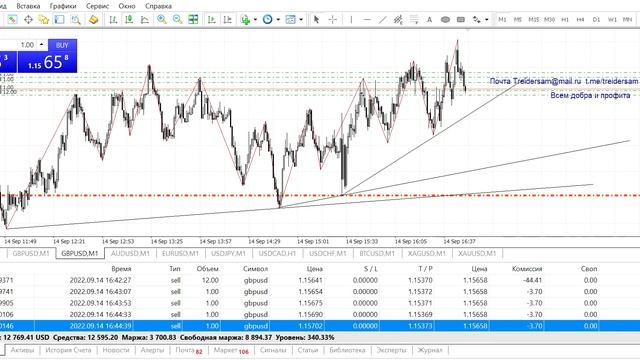Open the Strategy Tester icon
This screenshot has height=360, width=640.
(x=76, y=19)
